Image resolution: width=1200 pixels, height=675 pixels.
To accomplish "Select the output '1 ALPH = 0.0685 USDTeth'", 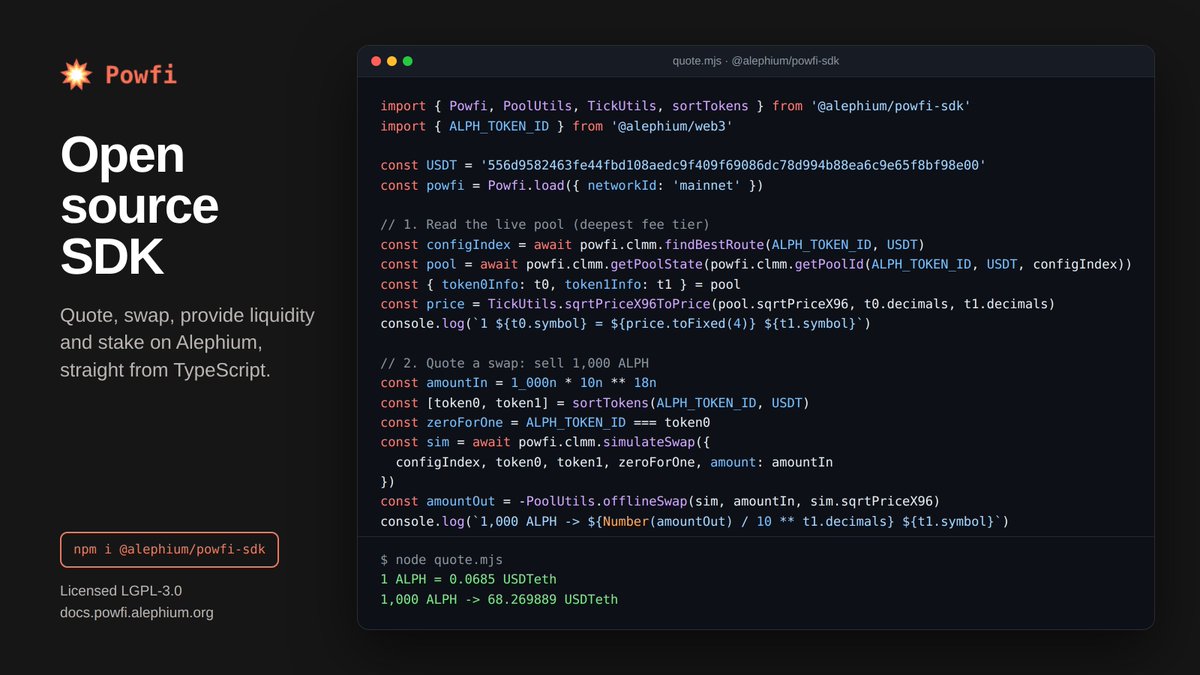I will (x=468, y=579).
